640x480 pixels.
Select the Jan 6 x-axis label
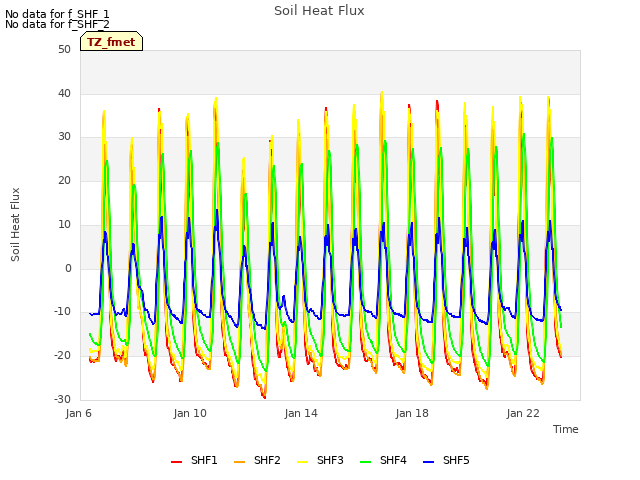tap(78, 413)
